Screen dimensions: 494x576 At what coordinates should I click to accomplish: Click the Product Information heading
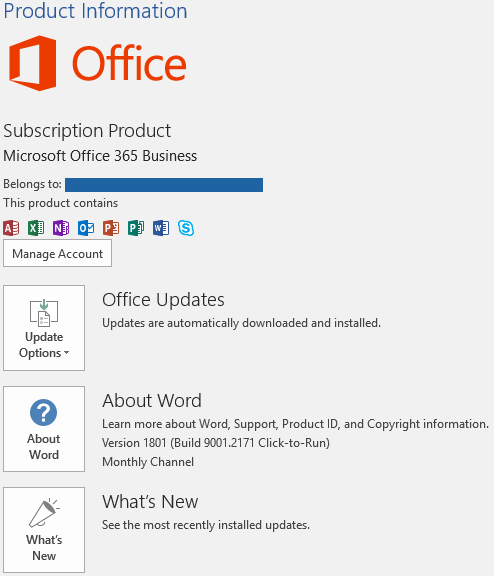click(95, 11)
